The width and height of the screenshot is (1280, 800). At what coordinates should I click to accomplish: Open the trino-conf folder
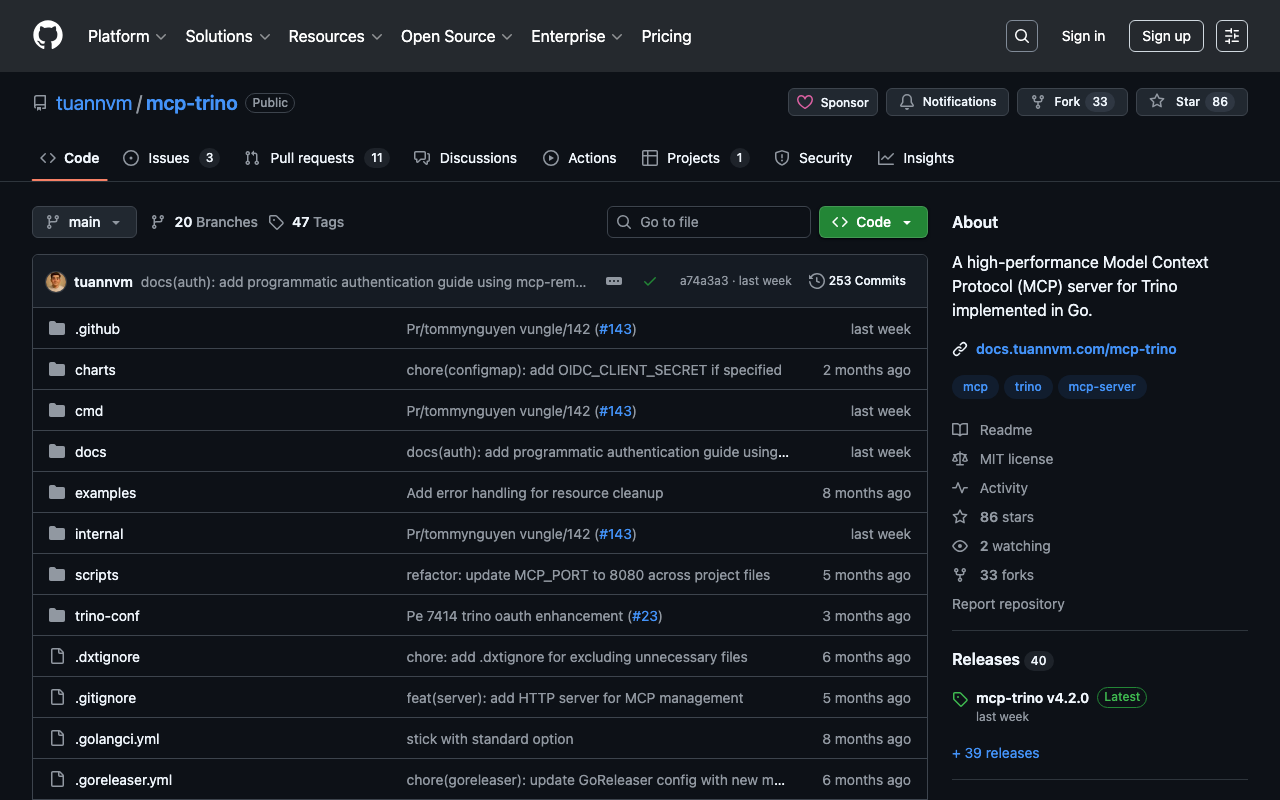(x=107, y=616)
